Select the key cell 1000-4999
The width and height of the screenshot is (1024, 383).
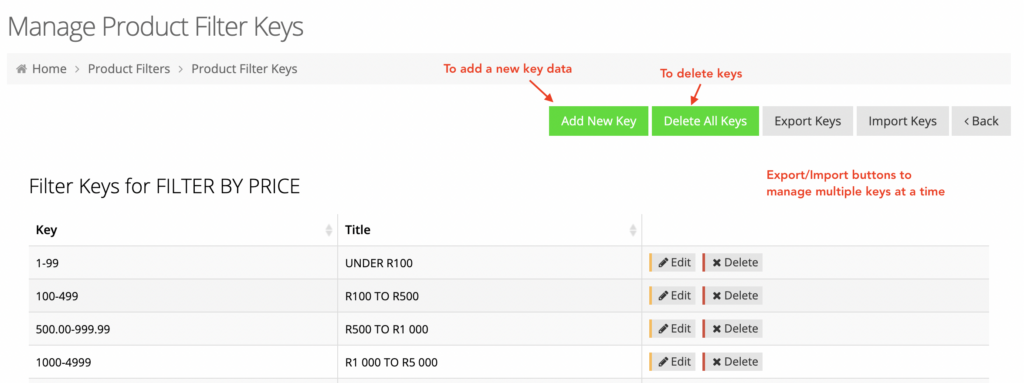pos(183,362)
